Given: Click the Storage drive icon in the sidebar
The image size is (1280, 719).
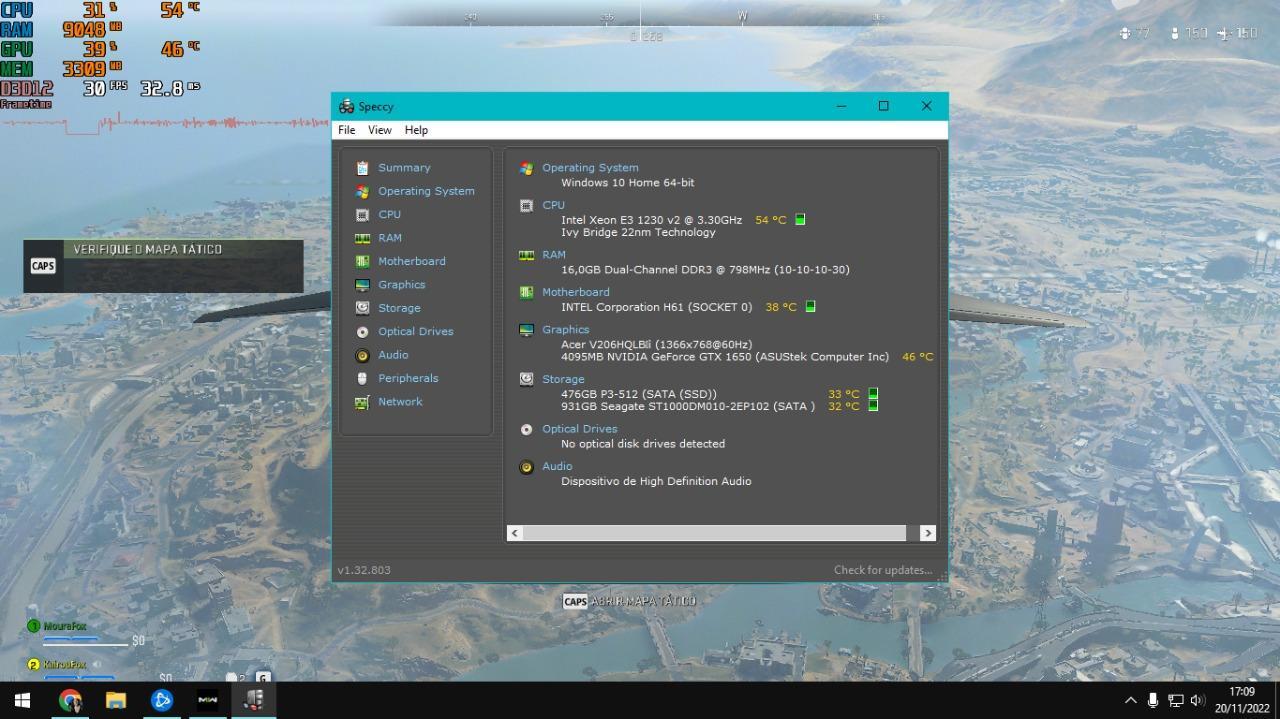Looking at the screenshot, I should tap(362, 308).
